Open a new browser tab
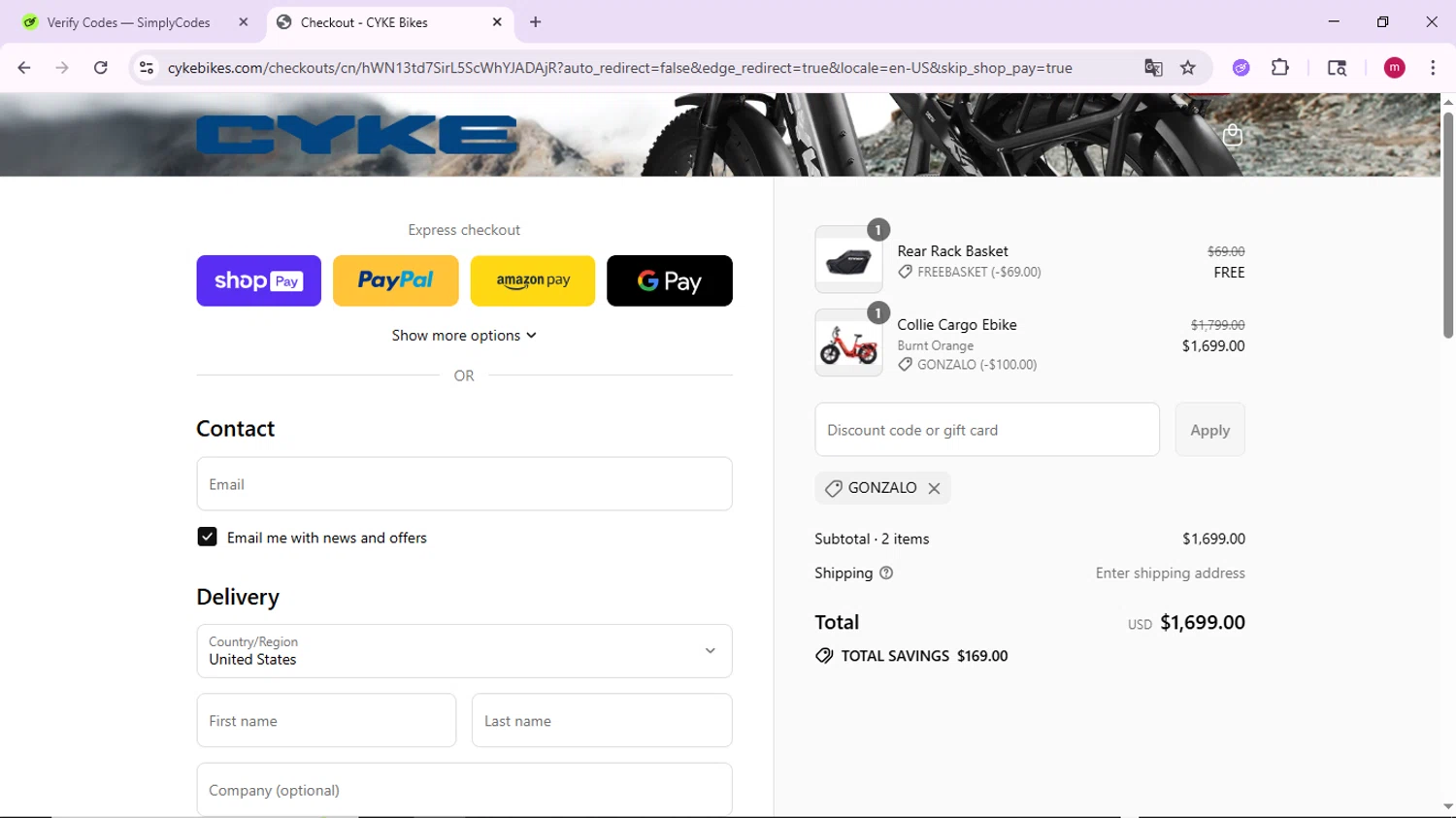 (536, 22)
